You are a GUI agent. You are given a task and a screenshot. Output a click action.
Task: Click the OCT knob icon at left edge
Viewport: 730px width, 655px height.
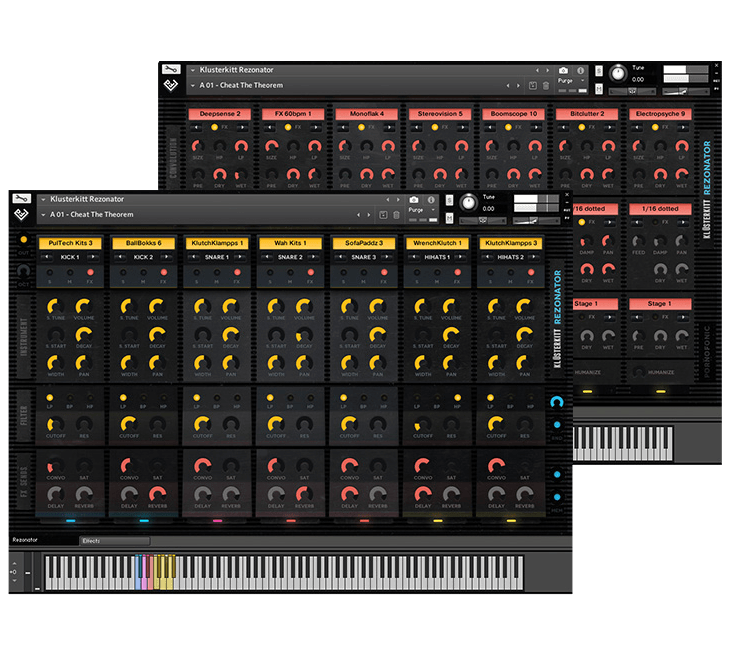pos(23,270)
